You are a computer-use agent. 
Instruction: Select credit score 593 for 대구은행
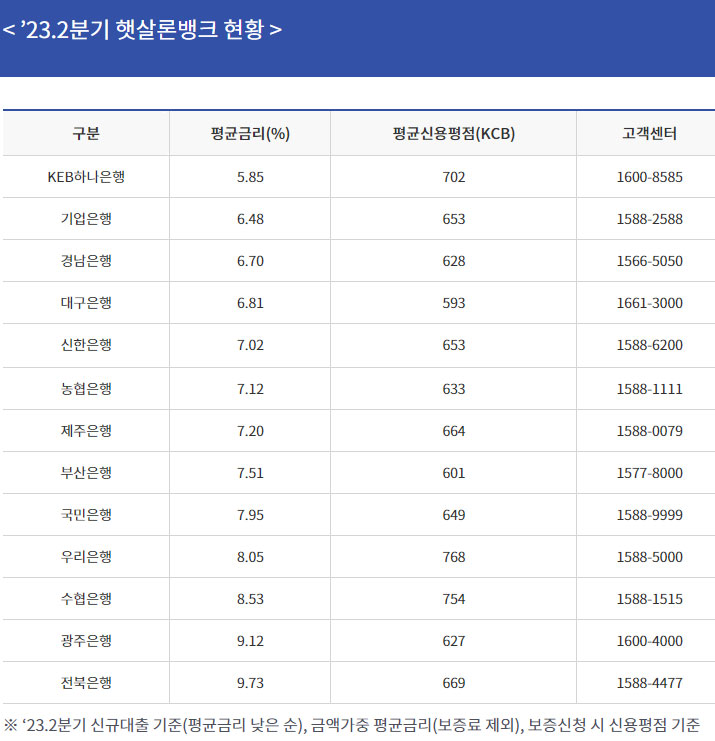click(x=454, y=303)
